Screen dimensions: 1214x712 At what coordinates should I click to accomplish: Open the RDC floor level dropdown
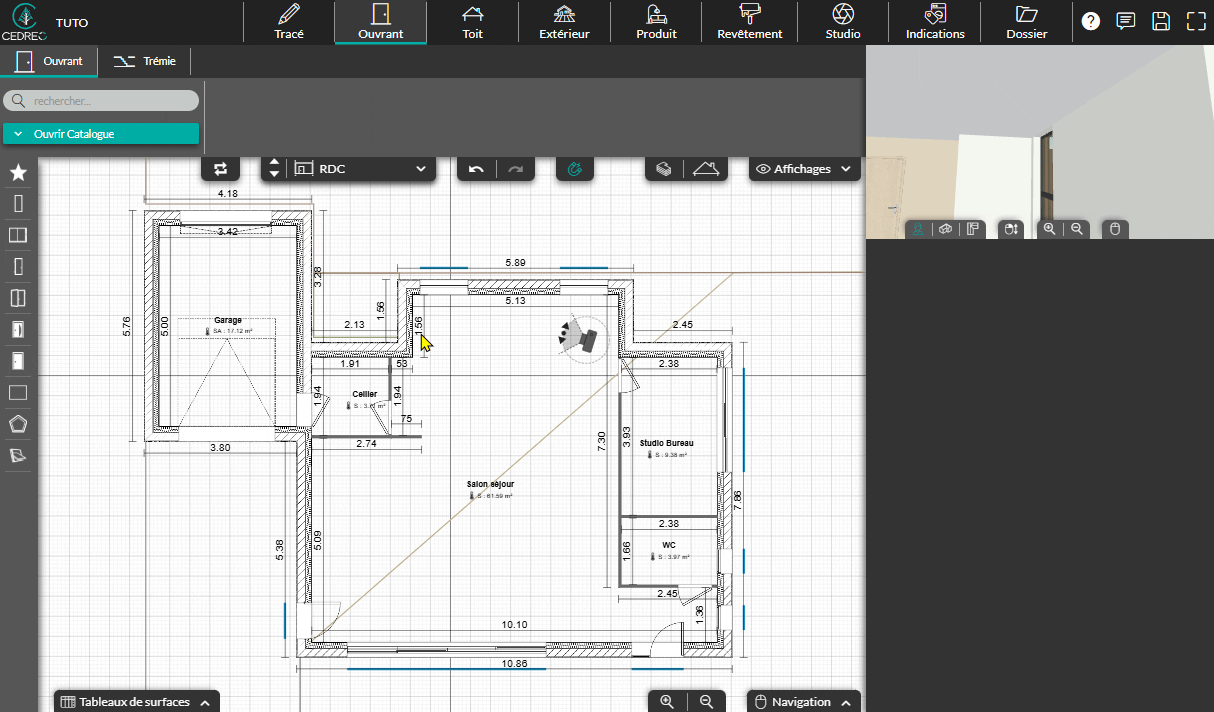(x=362, y=169)
